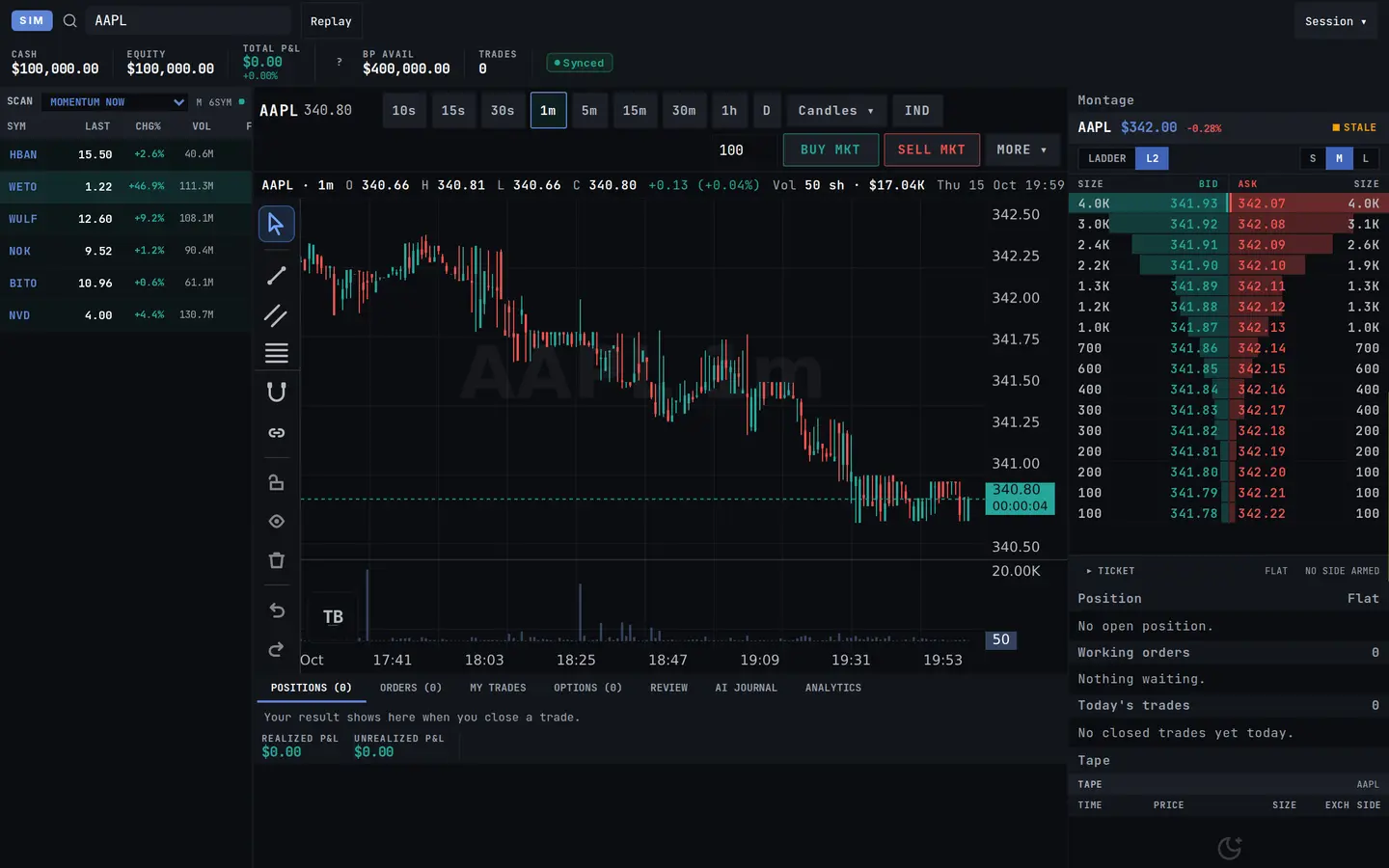The width and height of the screenshot is (1389, 868).
Task: Toggle the magnet snap tool
Action: click(276, 392)
